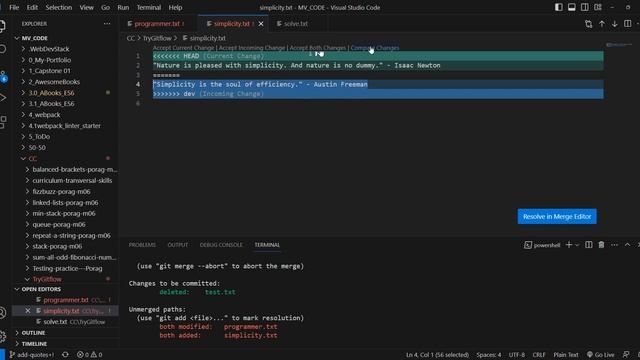Select the Plain Text language mode
Screen dimensions: 640x360
click(566, 355)
